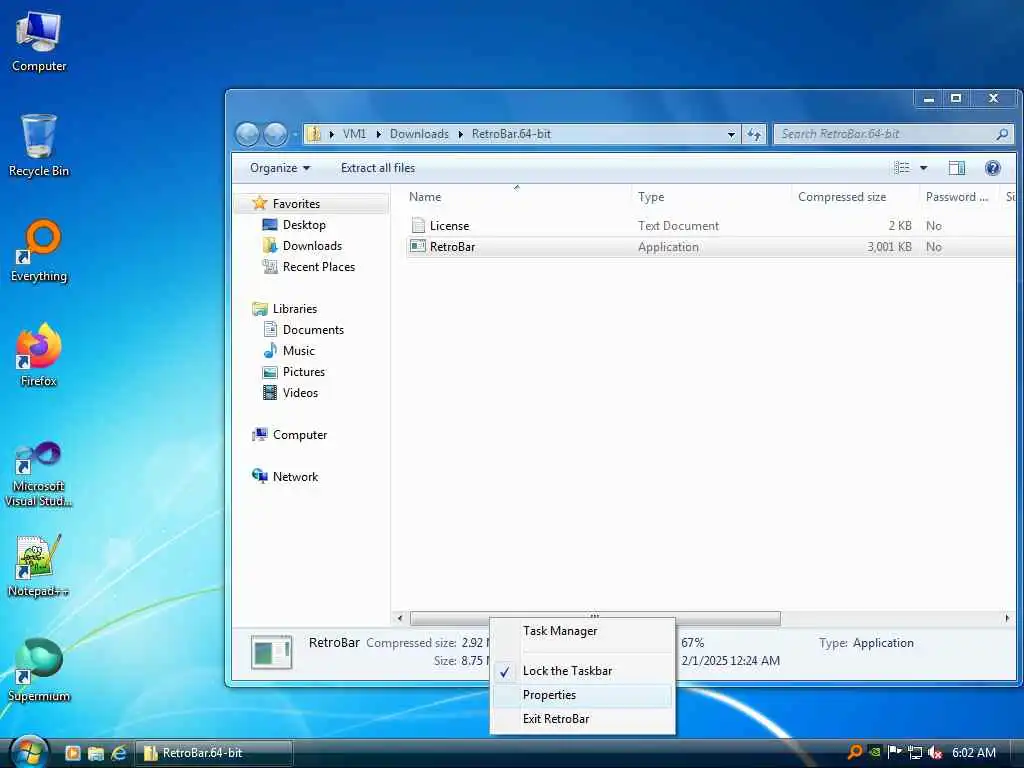Click the RetroBar details pane thumbnail
The width and height of the screenshot is (1024, 768).
click(x=272, y=652)
